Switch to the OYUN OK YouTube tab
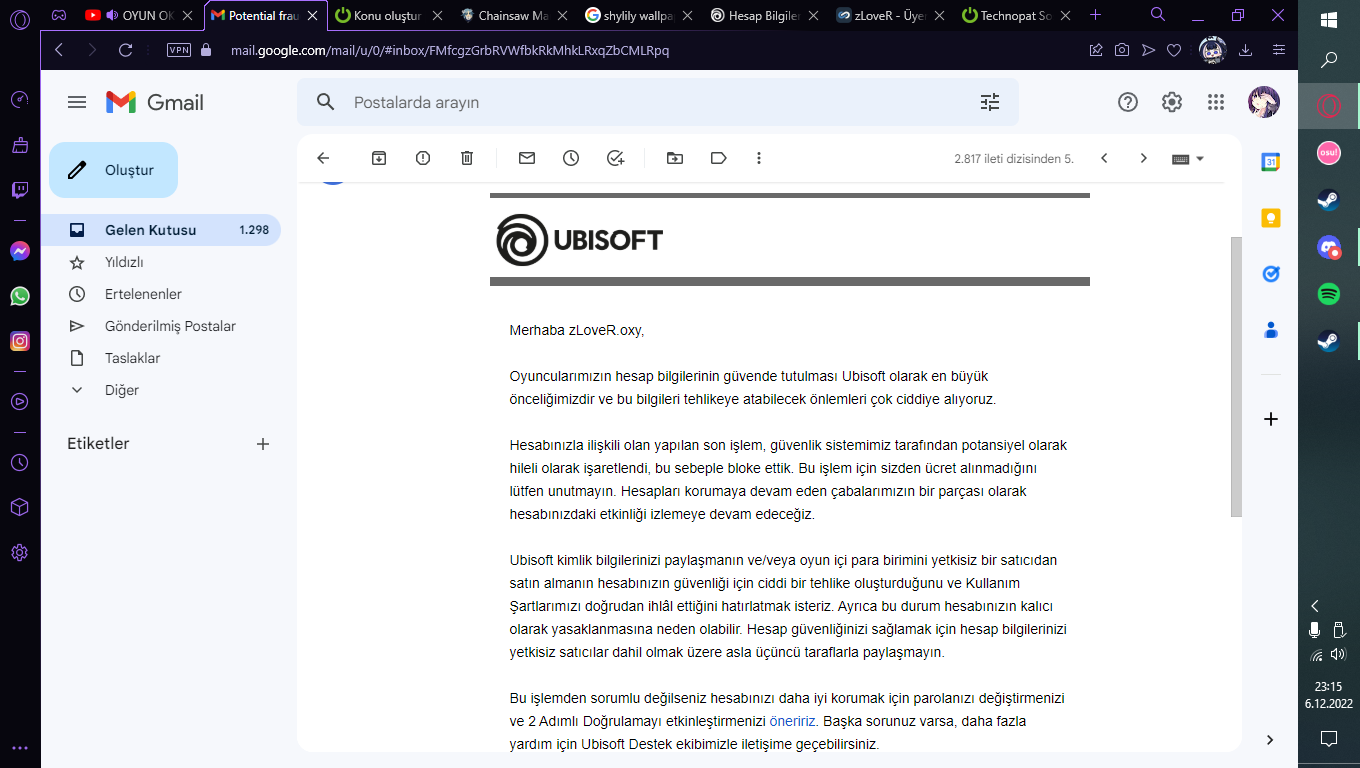The width and height of the screenshot is (1360, 768). point(137,15)
